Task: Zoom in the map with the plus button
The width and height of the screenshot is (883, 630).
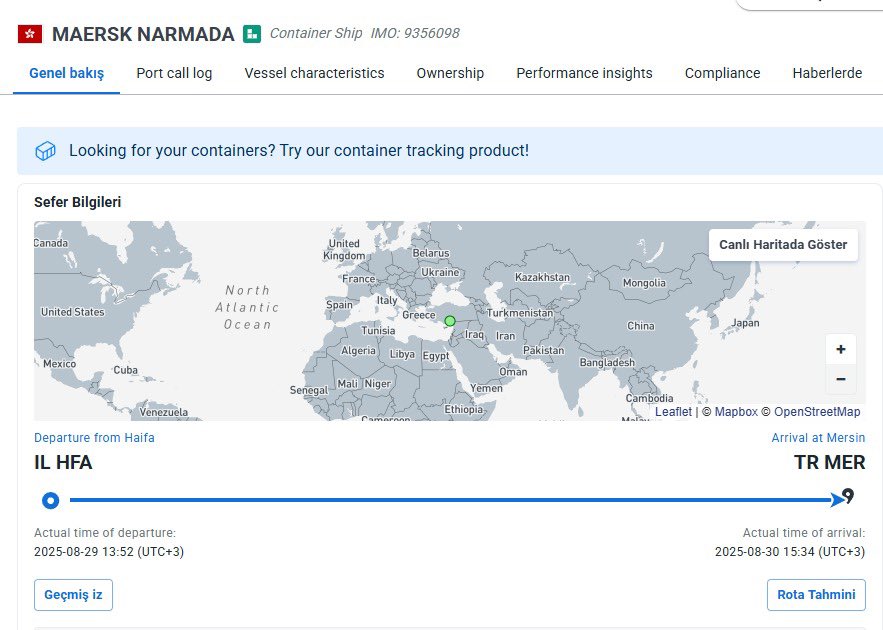Action: point(841,349)
